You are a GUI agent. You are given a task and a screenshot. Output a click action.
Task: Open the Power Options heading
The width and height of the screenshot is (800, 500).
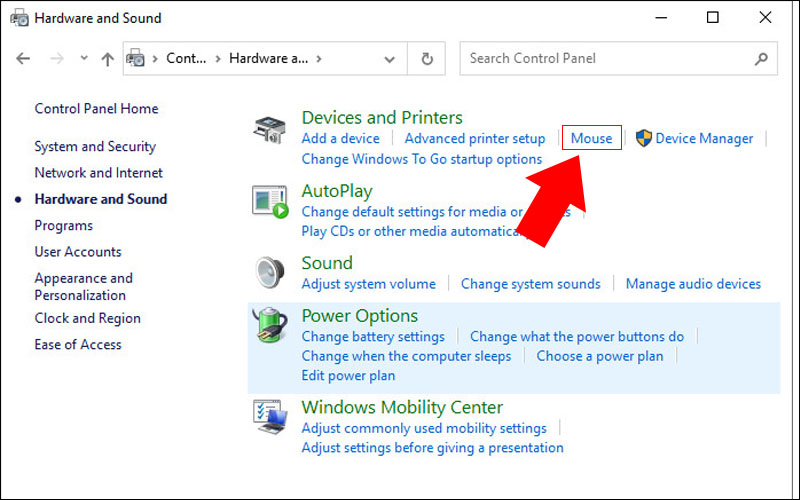pyautogui.click(x=360, y=316)
